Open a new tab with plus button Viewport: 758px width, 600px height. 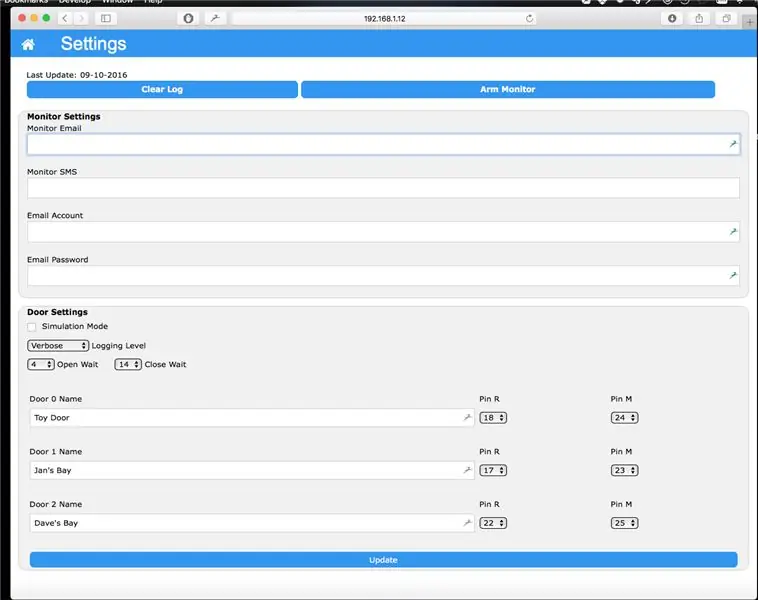pyautogui.click(x=750, y=22)
